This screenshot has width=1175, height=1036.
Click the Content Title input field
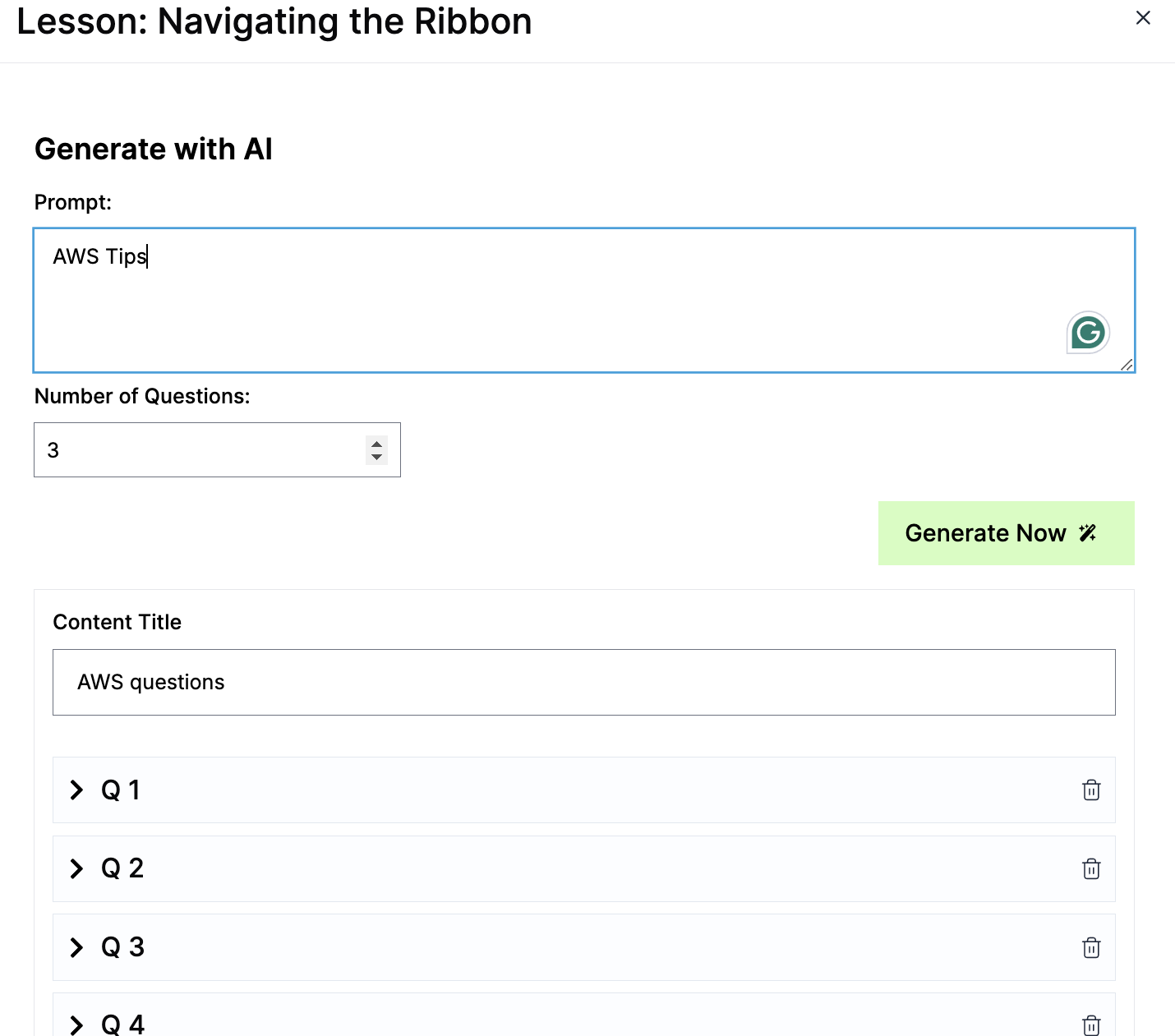[583, 683]
